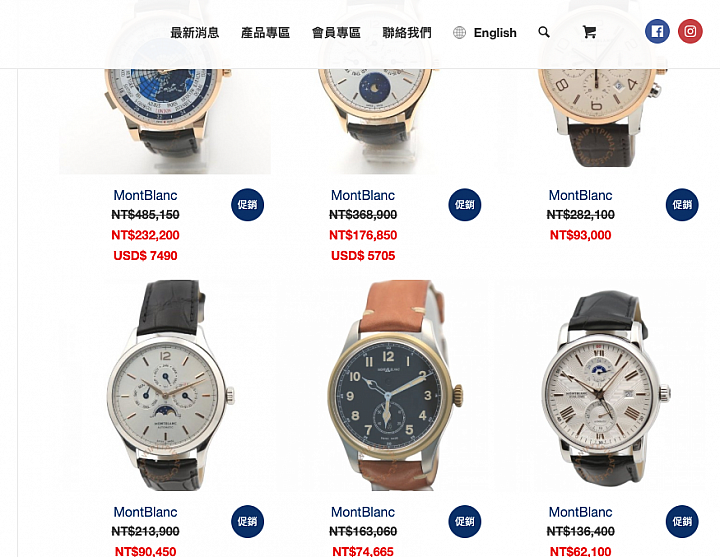This screenshot has width=720, height=557.
Task: Visit the Facebook page icon
Action: pyautogui.click(x=657, y=31)
